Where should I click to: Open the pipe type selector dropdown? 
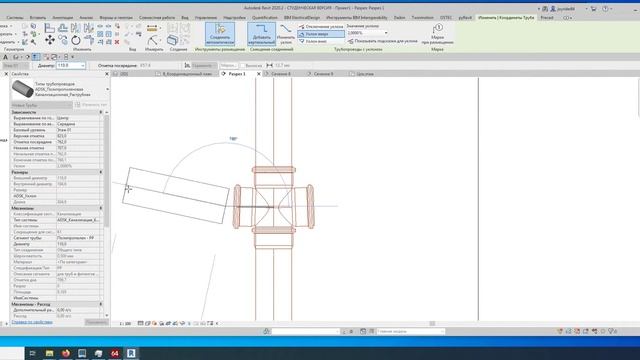click(x=107, y=89)
